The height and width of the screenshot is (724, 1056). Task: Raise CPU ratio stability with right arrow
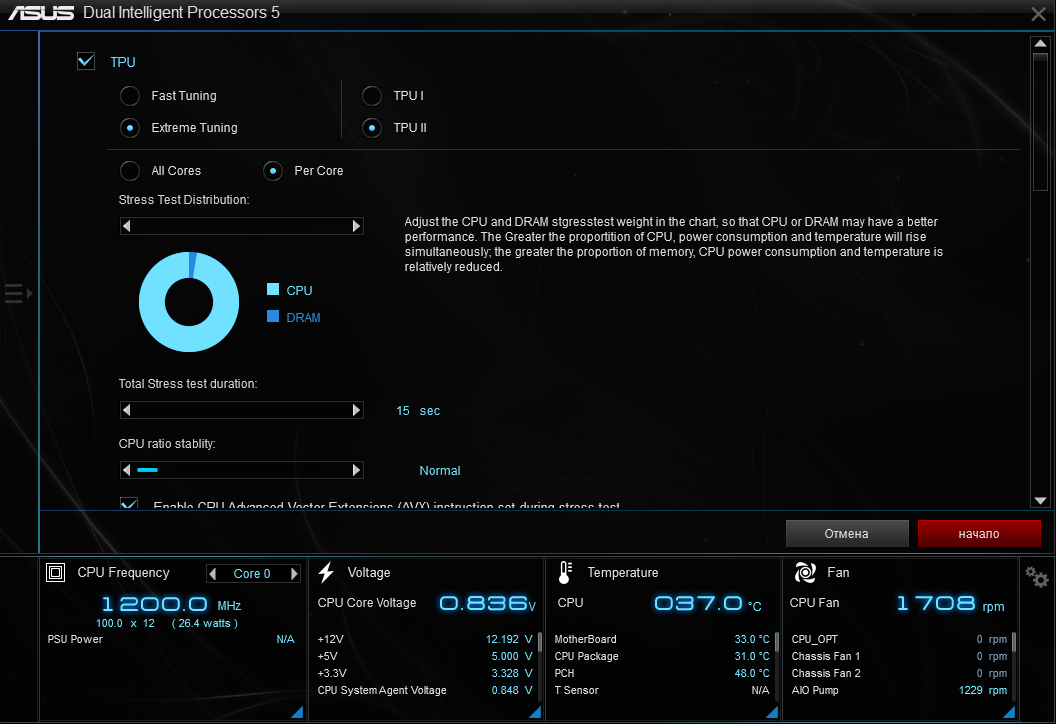pos(357,470)
